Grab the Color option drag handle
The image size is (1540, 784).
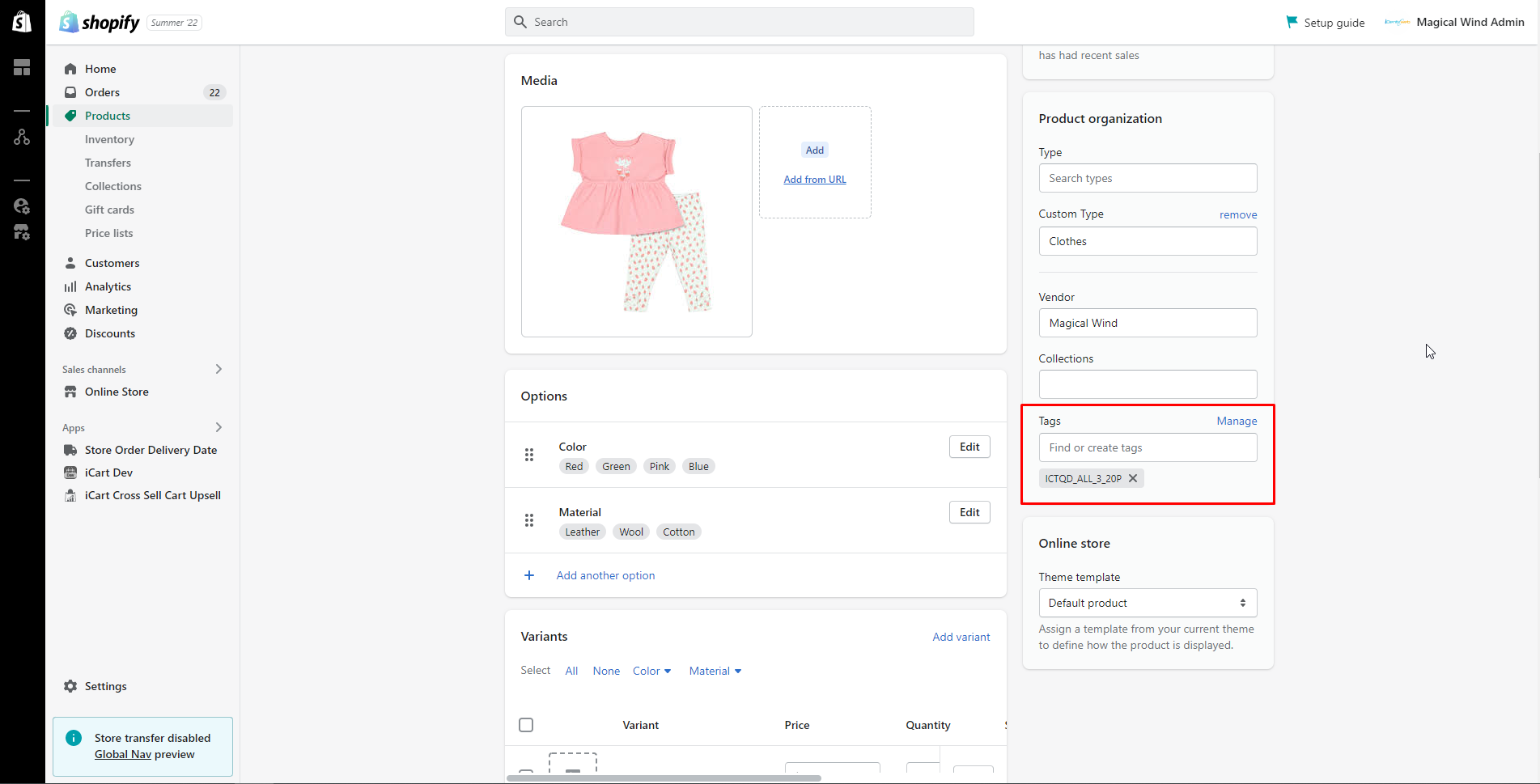529,455
